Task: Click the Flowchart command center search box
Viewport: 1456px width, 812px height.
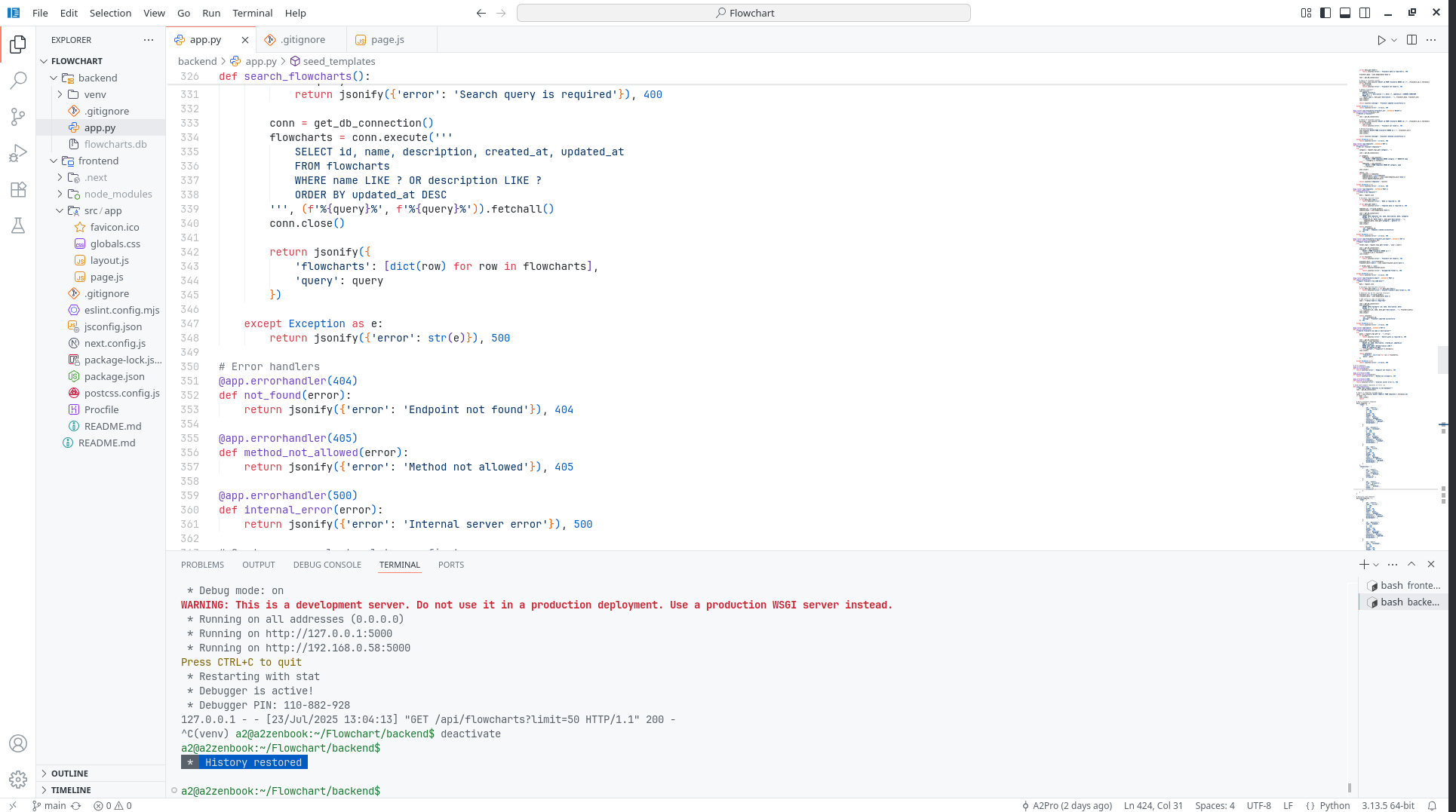Action: 744,13
